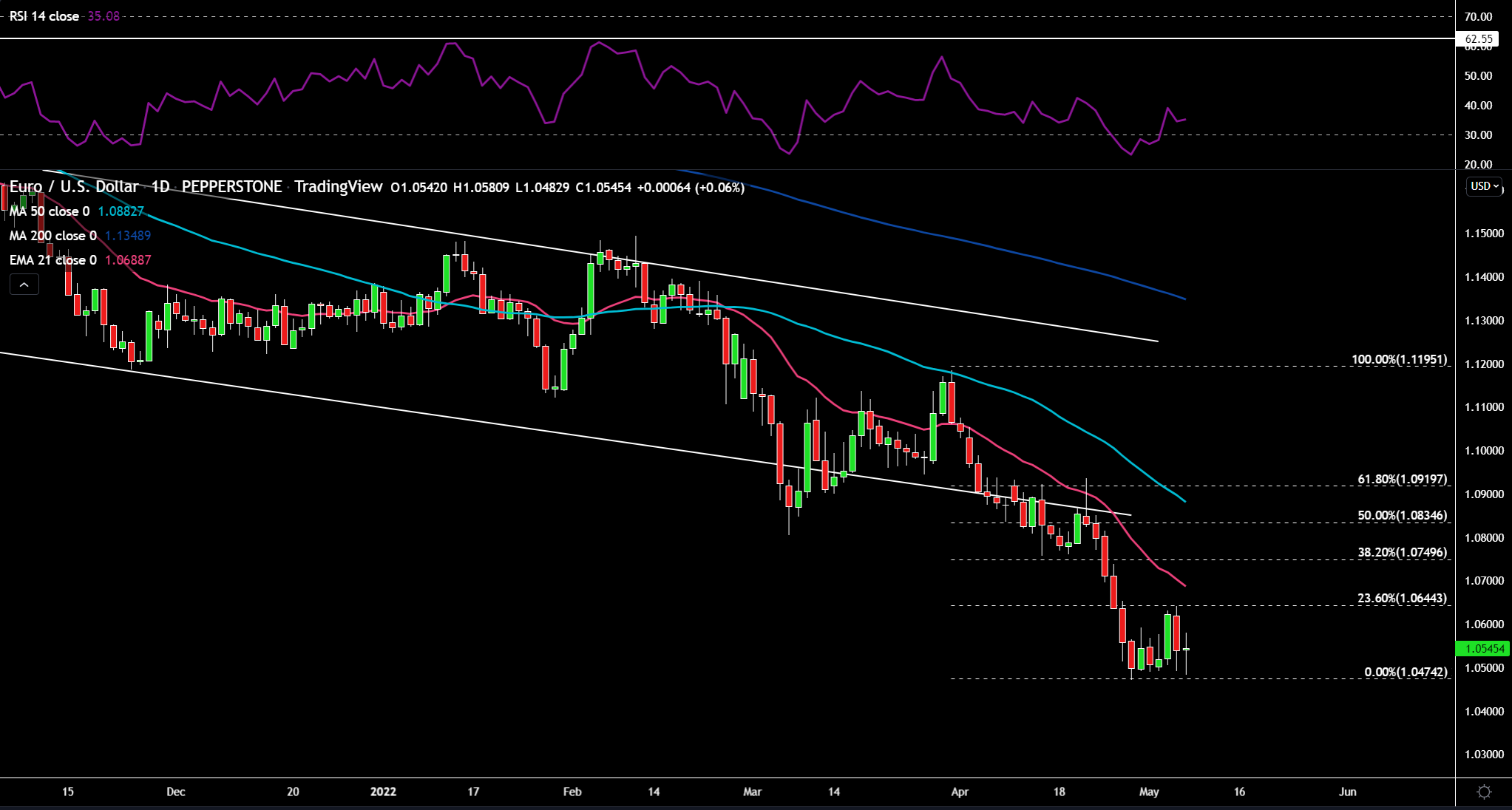Click the RSI 50.00 axis label
Image resolution: width=1512 pixels, height=810 pixels.
coord(1478,76)
